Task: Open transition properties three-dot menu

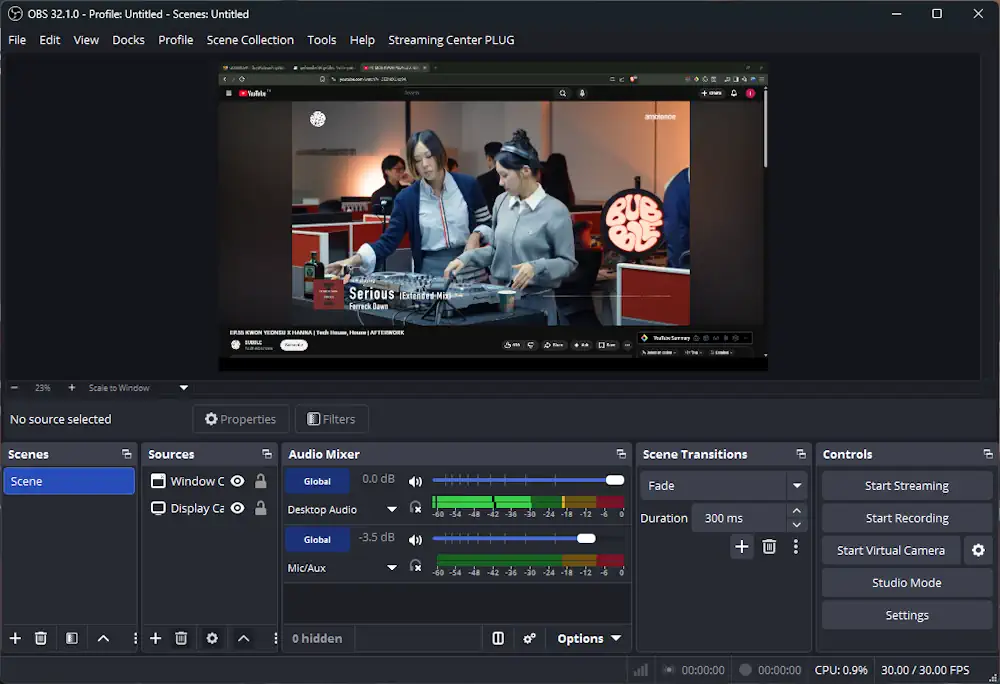Action: pos(795,547)
